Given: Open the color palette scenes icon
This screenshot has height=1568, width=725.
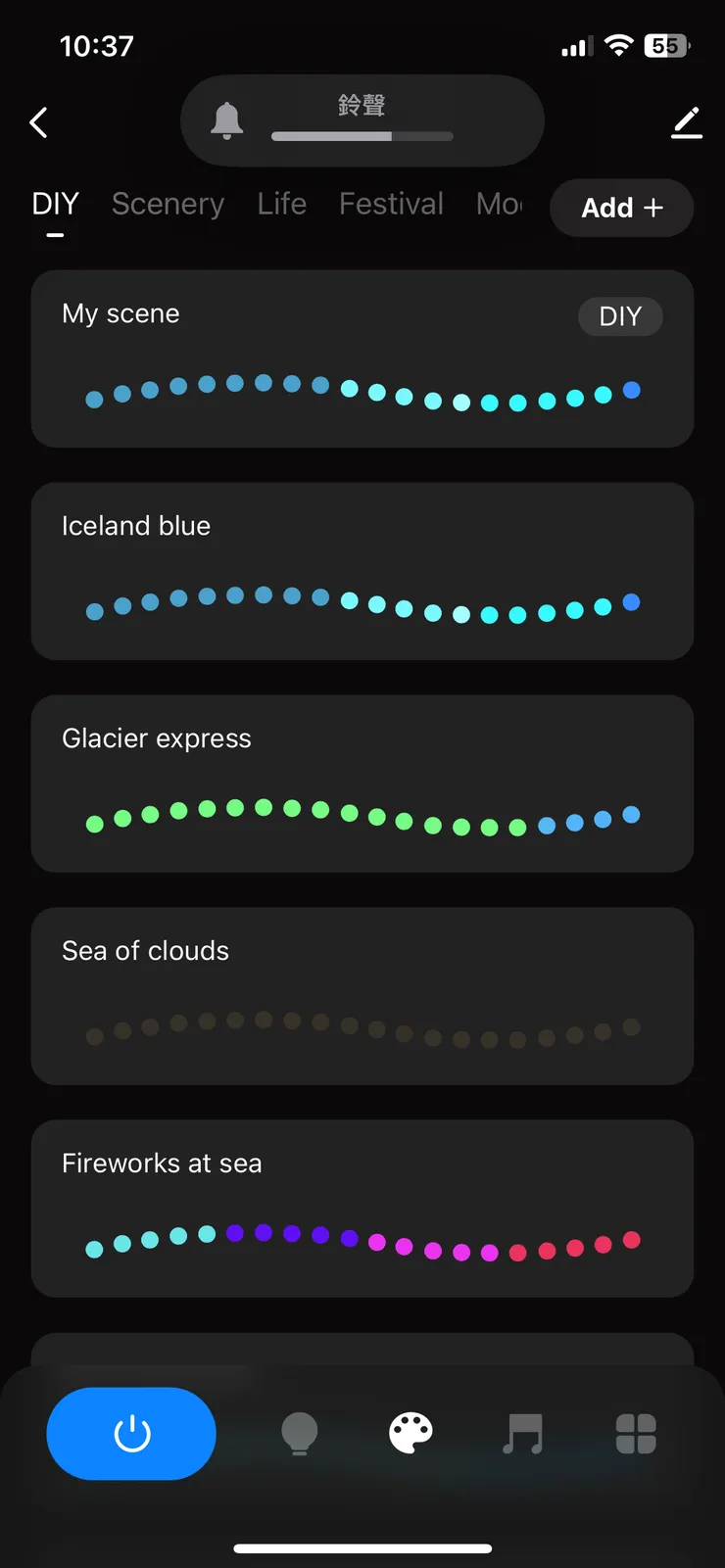Looking at the screenshot, I should click(x=411, y=1434).
